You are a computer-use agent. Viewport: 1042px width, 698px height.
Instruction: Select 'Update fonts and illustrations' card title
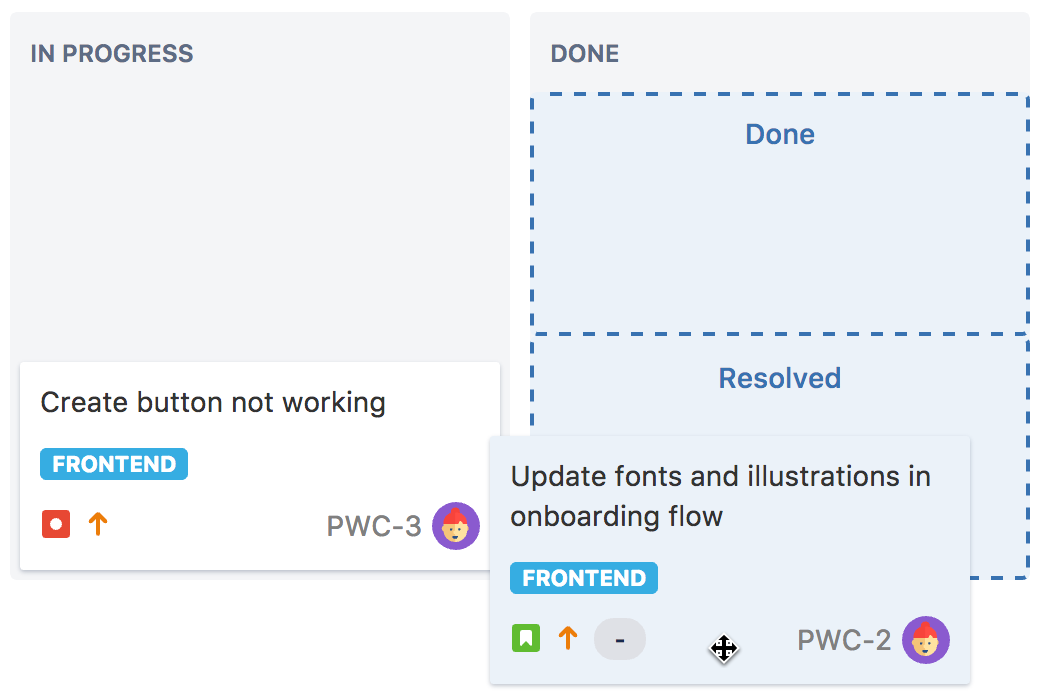720,496
